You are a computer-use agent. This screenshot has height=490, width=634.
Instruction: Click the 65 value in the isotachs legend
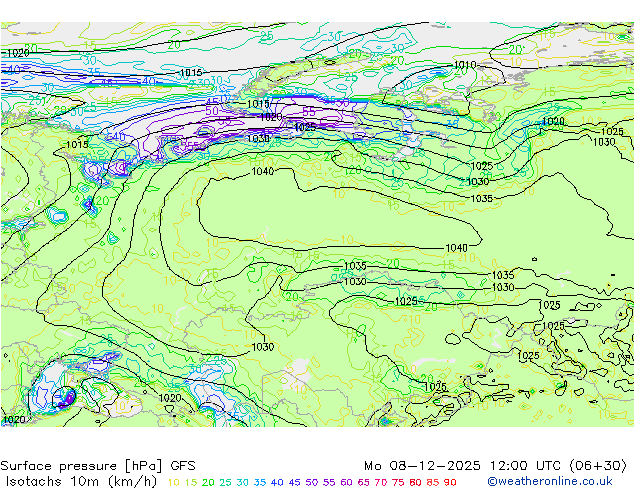tap(363, 482)
